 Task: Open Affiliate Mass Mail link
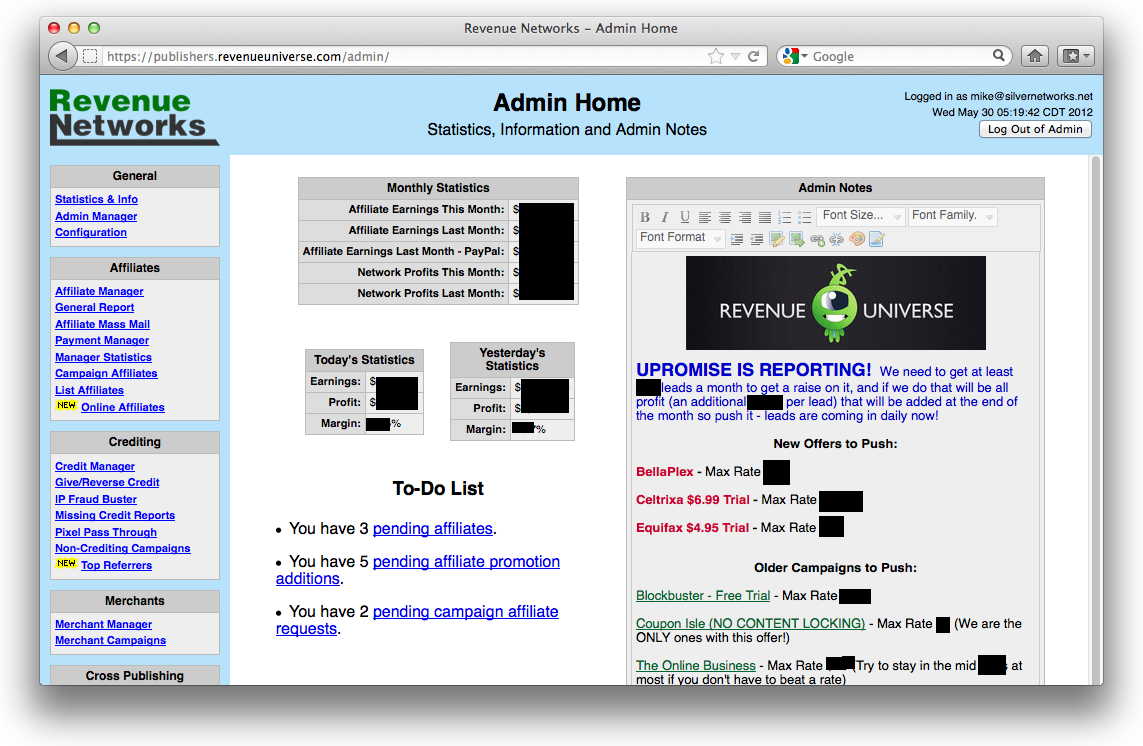coord(102,325)
